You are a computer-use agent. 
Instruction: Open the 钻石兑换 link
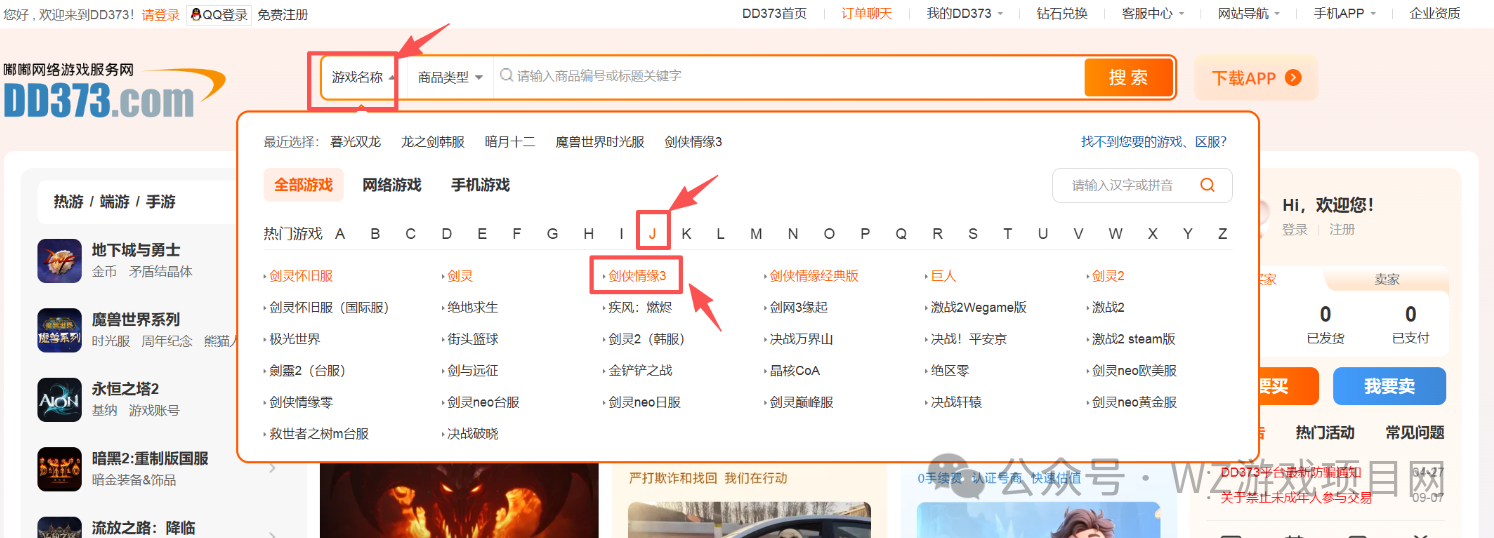click(x=1061, y=13)
